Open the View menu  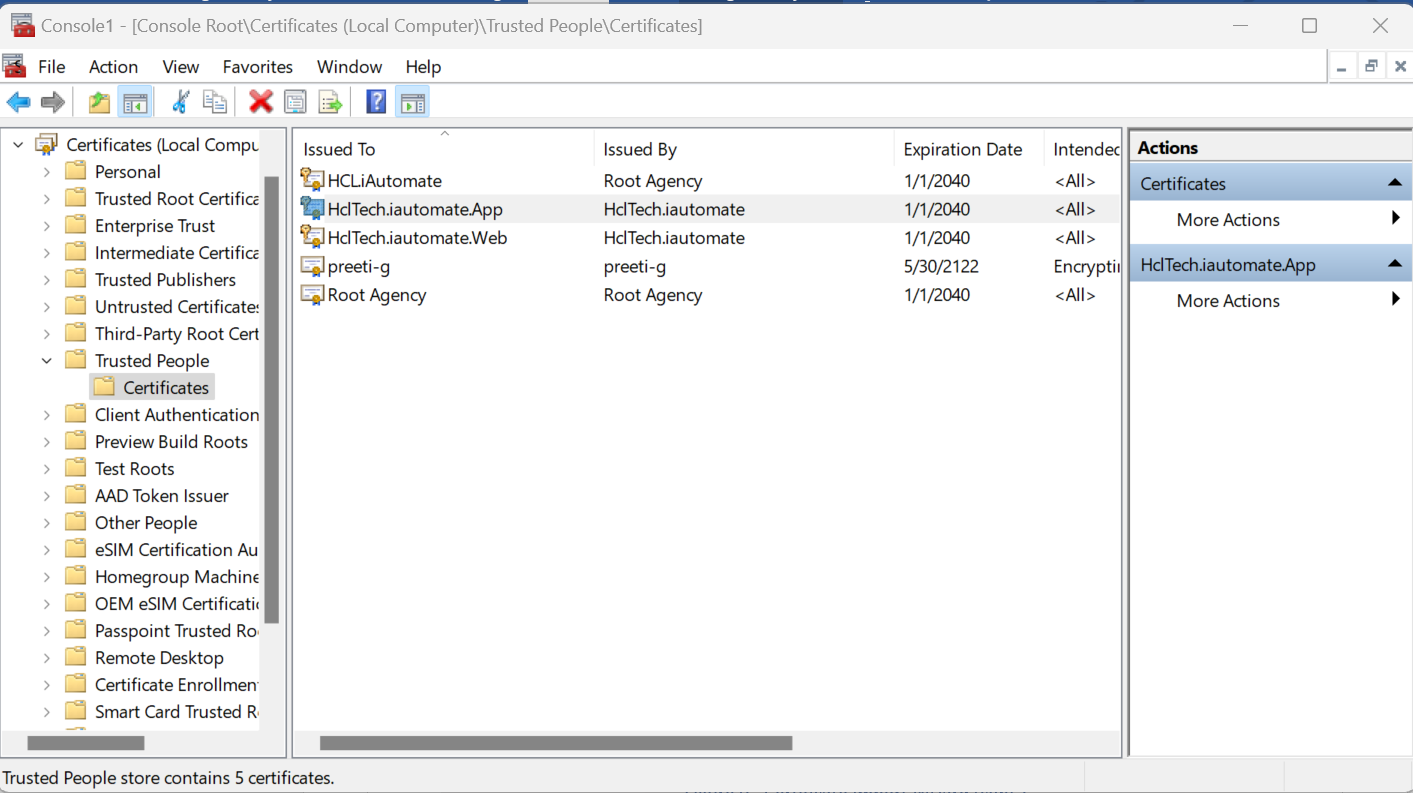[x=181, y=67]
